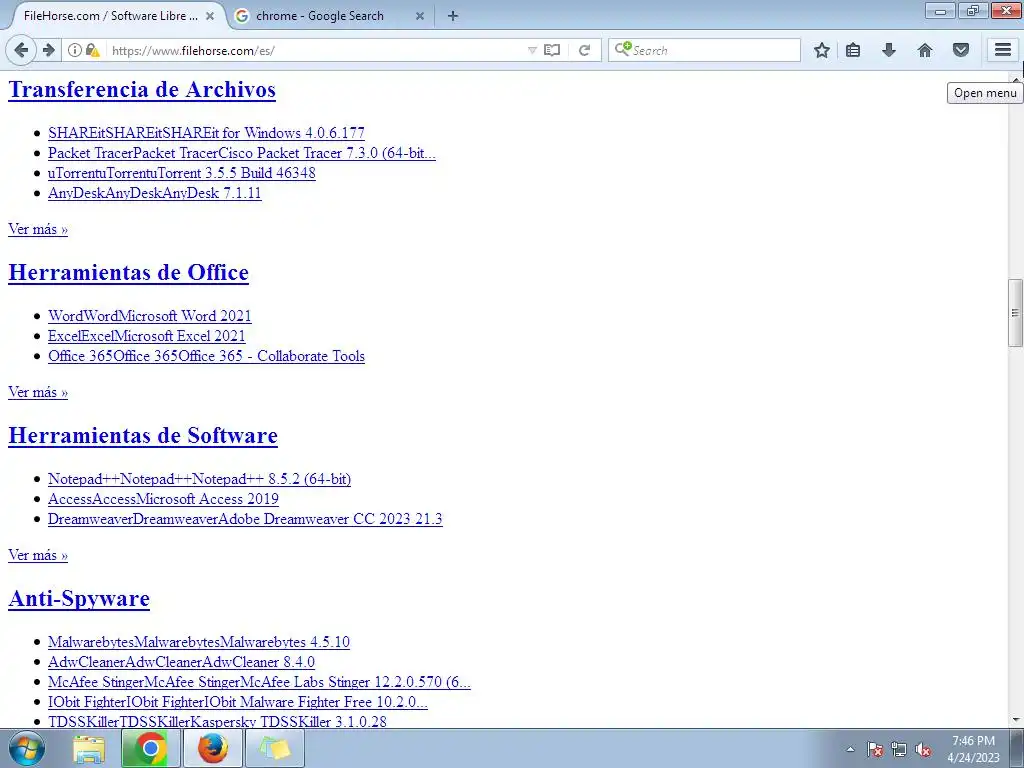Viewport: 1024px width, 768px height.
Task: Open Adobe Dreamweaver CC 2023 link
Action: click(x=245, y=519)
